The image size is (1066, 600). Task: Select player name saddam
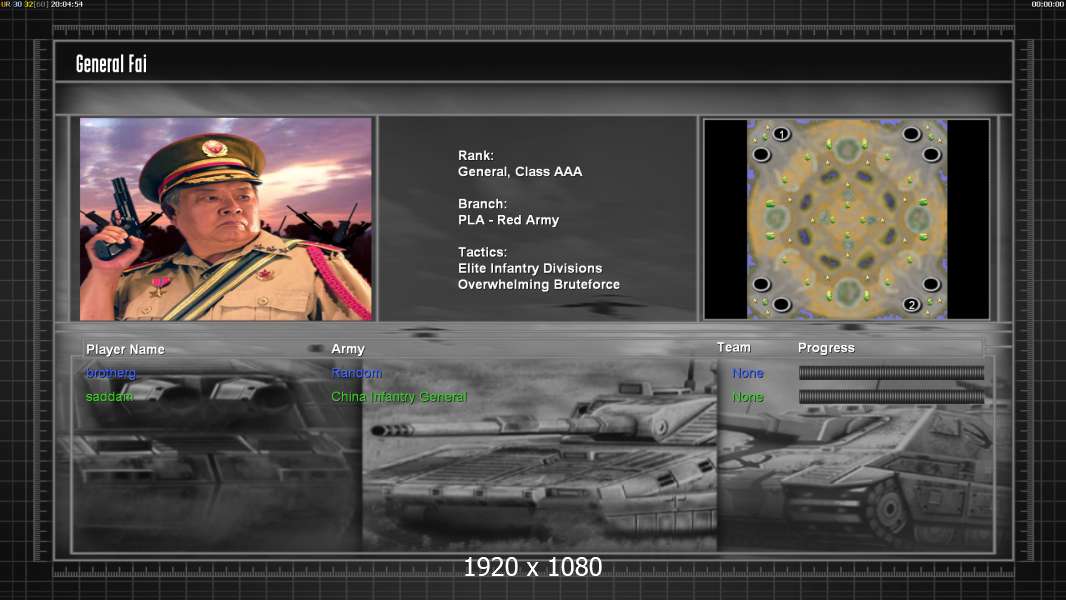(109, 396)
